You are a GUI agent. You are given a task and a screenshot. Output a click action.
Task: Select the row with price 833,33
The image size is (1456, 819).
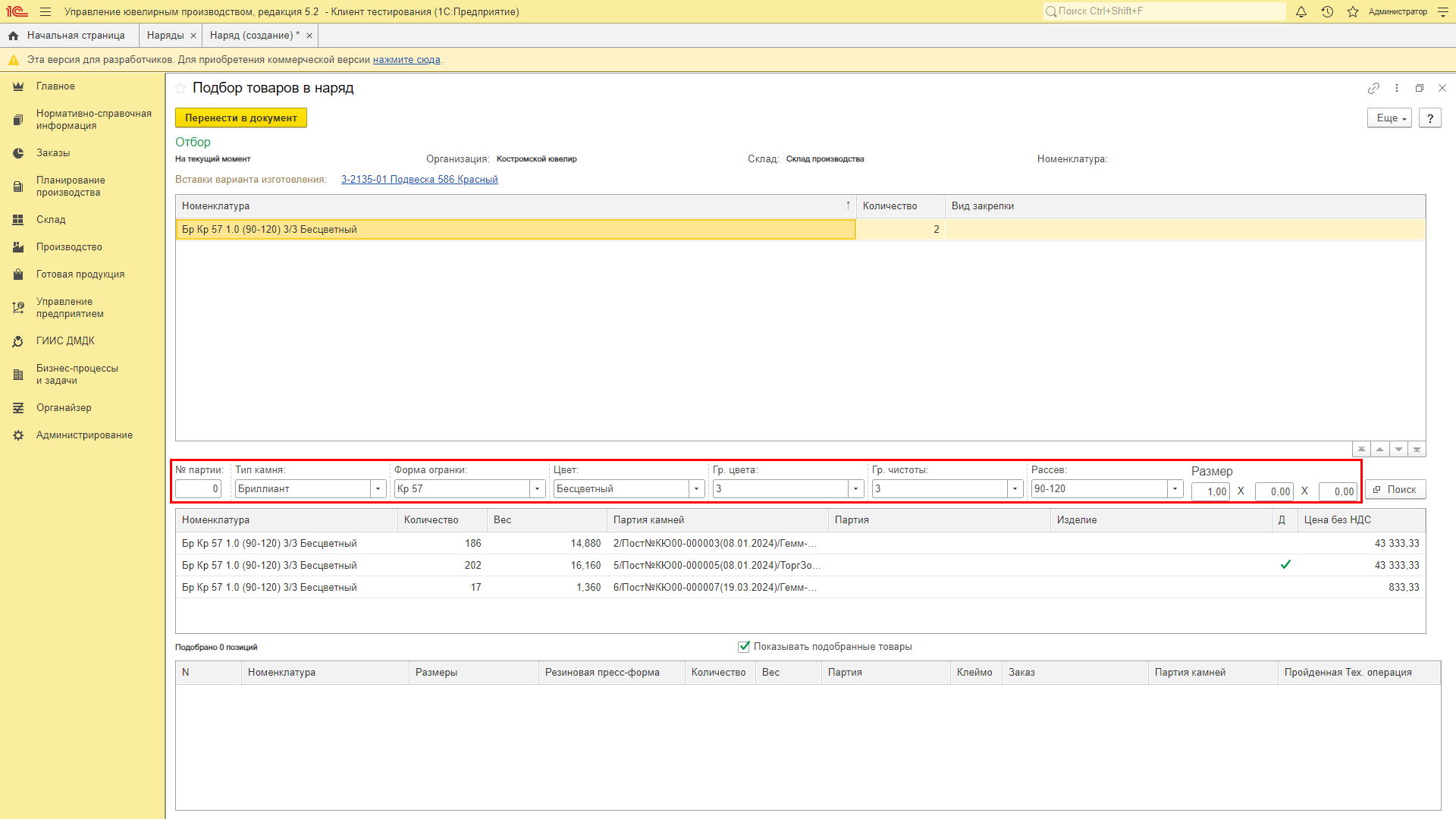click(800, 588)
